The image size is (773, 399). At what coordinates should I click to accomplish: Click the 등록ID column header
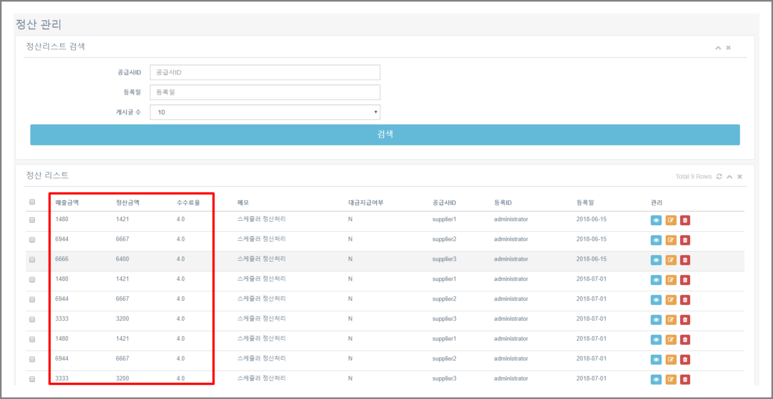click(503, 202)
